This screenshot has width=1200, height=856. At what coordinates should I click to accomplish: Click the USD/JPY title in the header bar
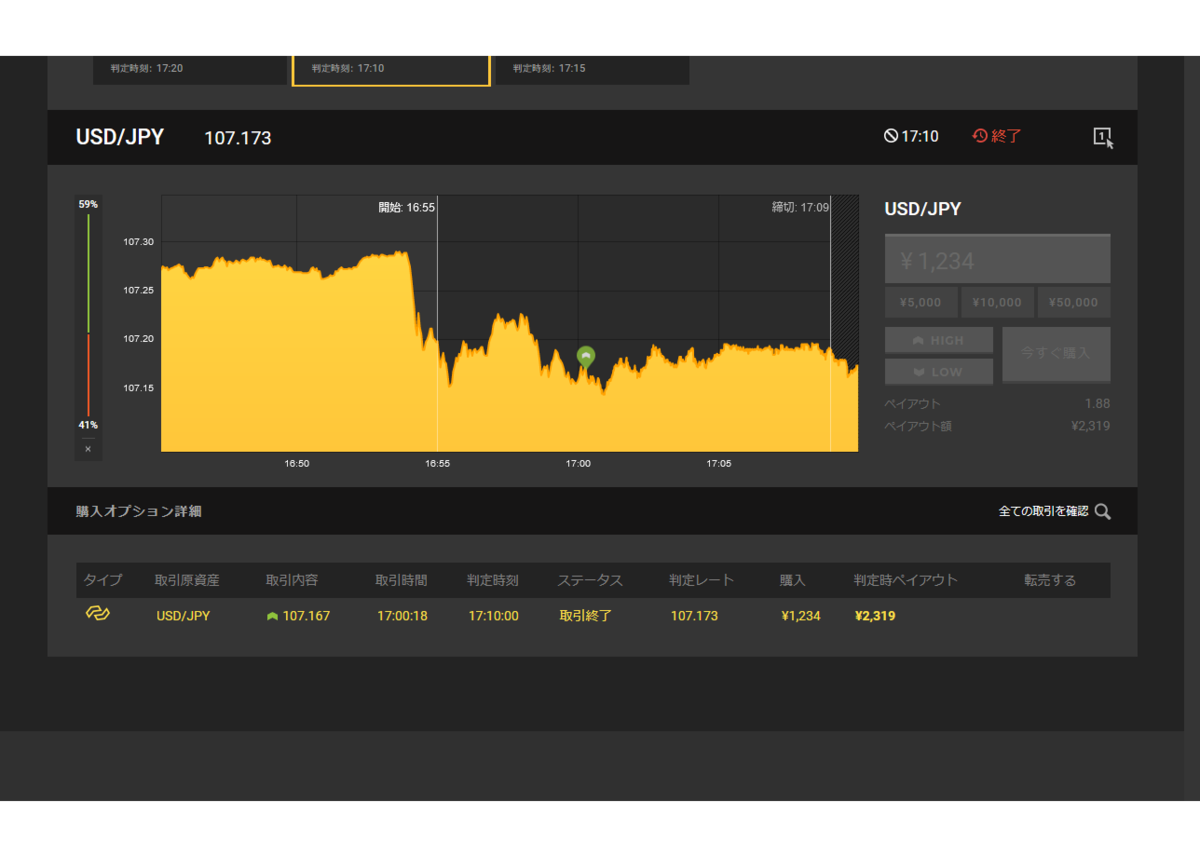120,137
